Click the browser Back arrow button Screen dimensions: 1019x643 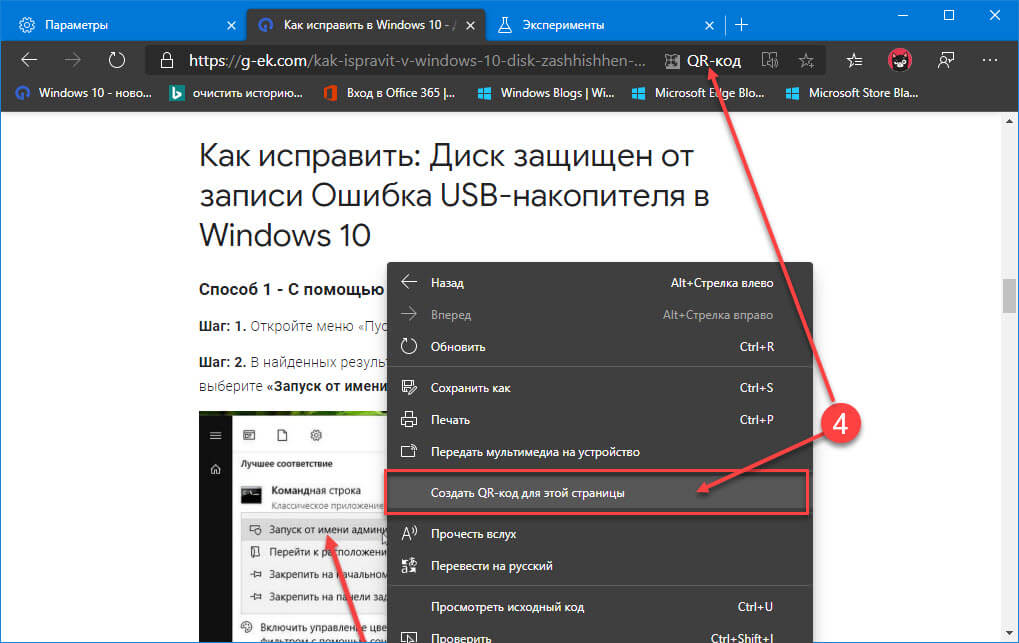(29, 60)
